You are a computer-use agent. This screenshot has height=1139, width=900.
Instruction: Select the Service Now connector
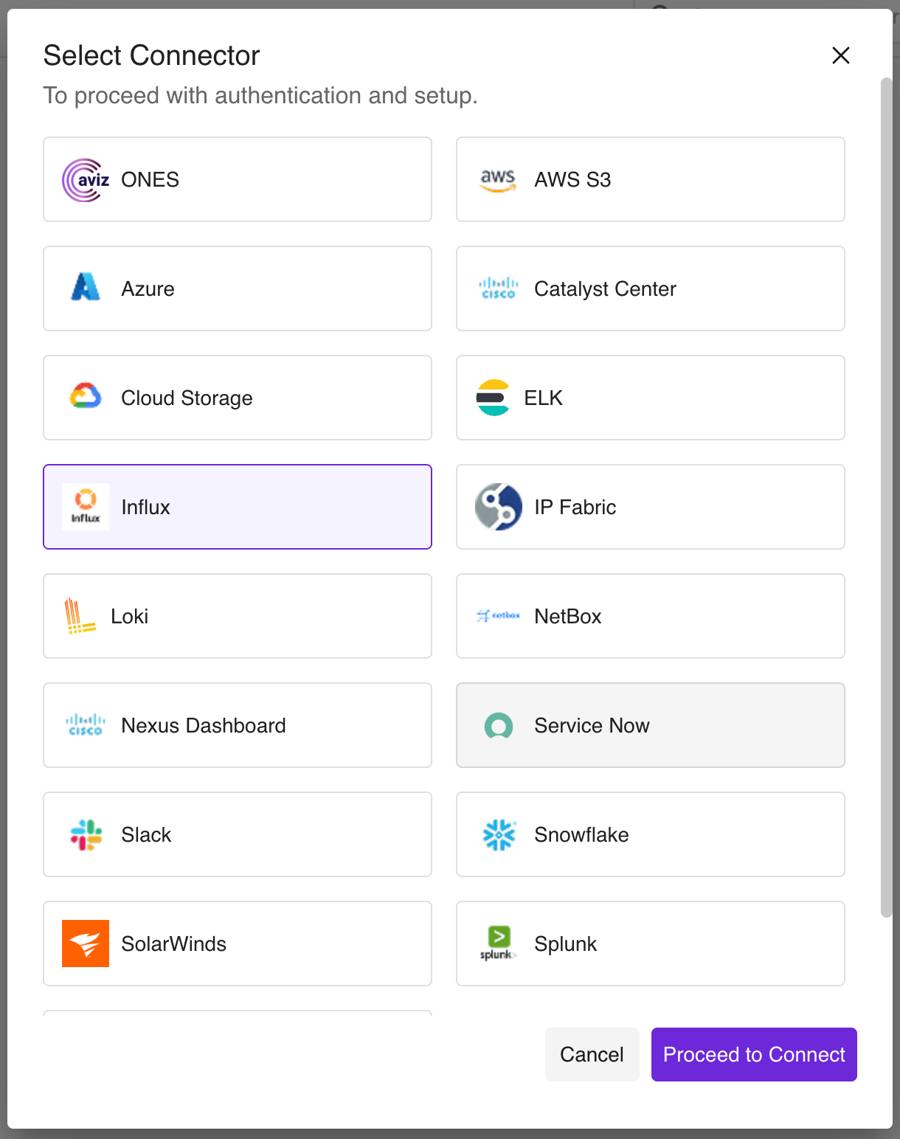point(650,725)
